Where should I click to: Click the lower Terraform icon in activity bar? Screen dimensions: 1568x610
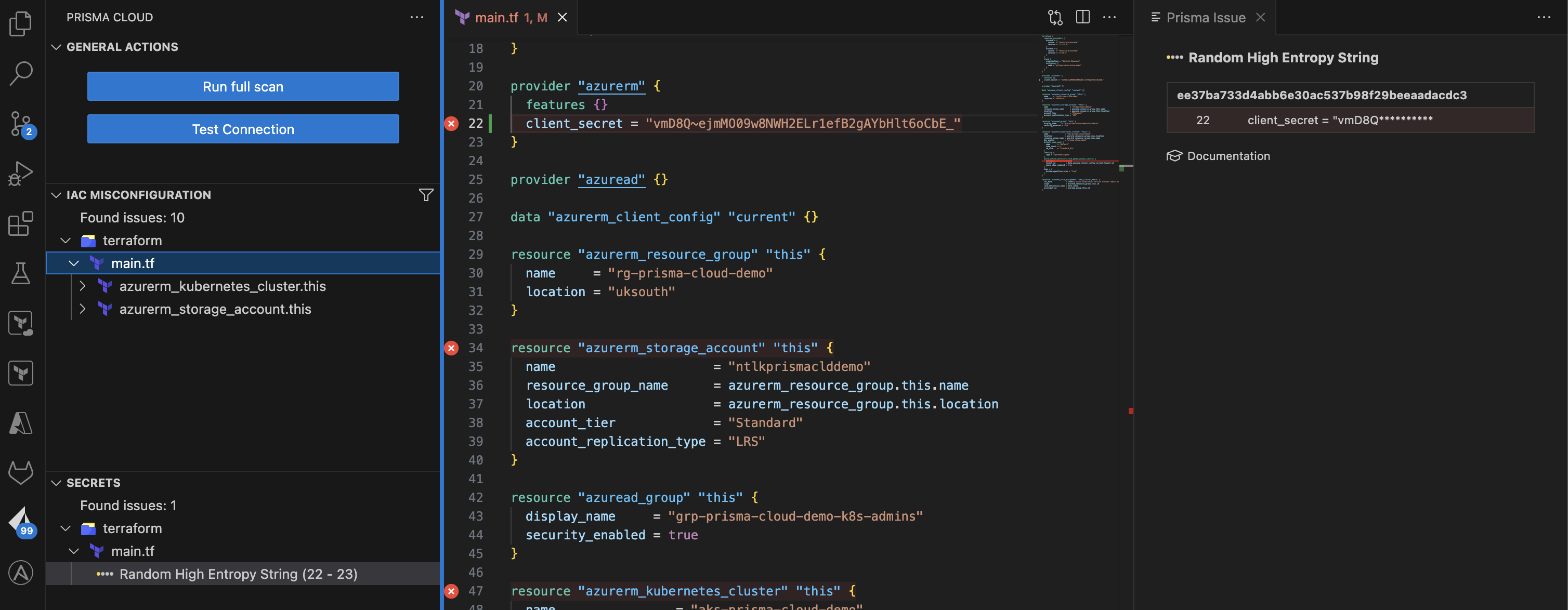[21, 373]
